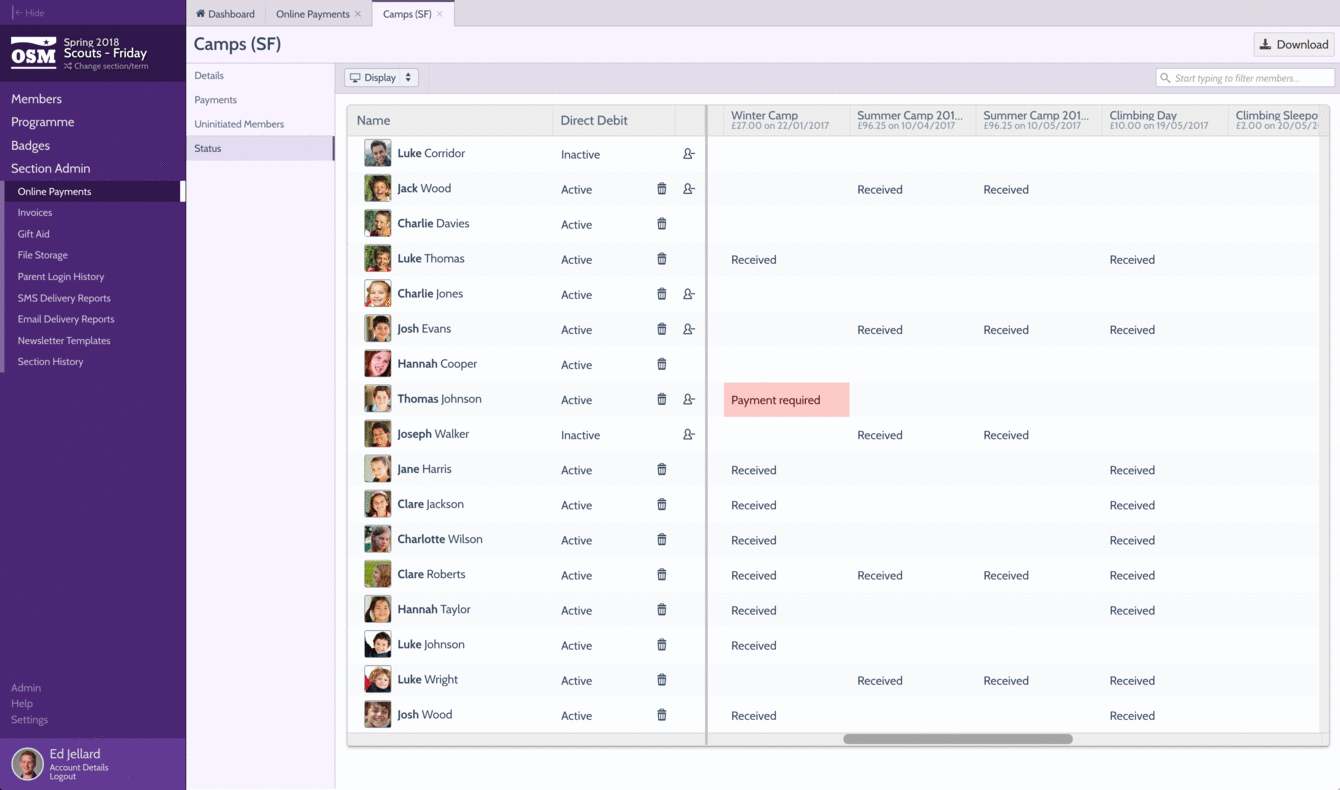Click add-user icon for Luke Corridor
Image resolution: width=1340 pixels, height=790 pixels.
(689, 154)
